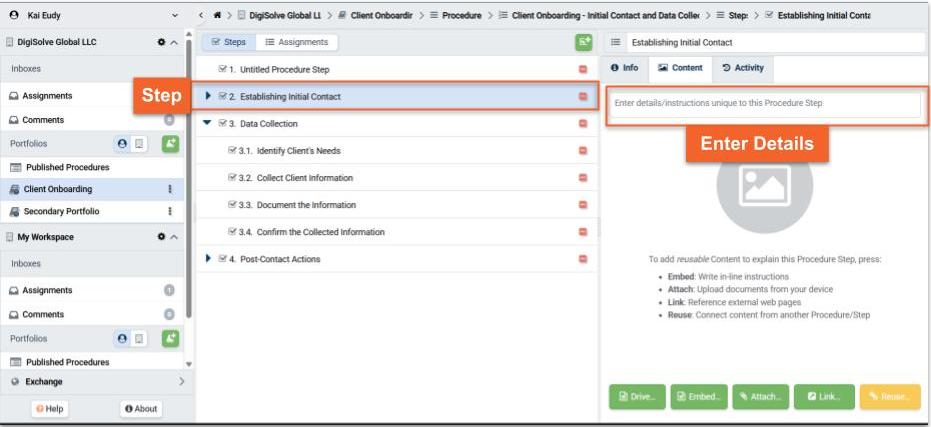Click the green add step icon
The width and height of the screenshot is (931, 427).
(583, 42)
